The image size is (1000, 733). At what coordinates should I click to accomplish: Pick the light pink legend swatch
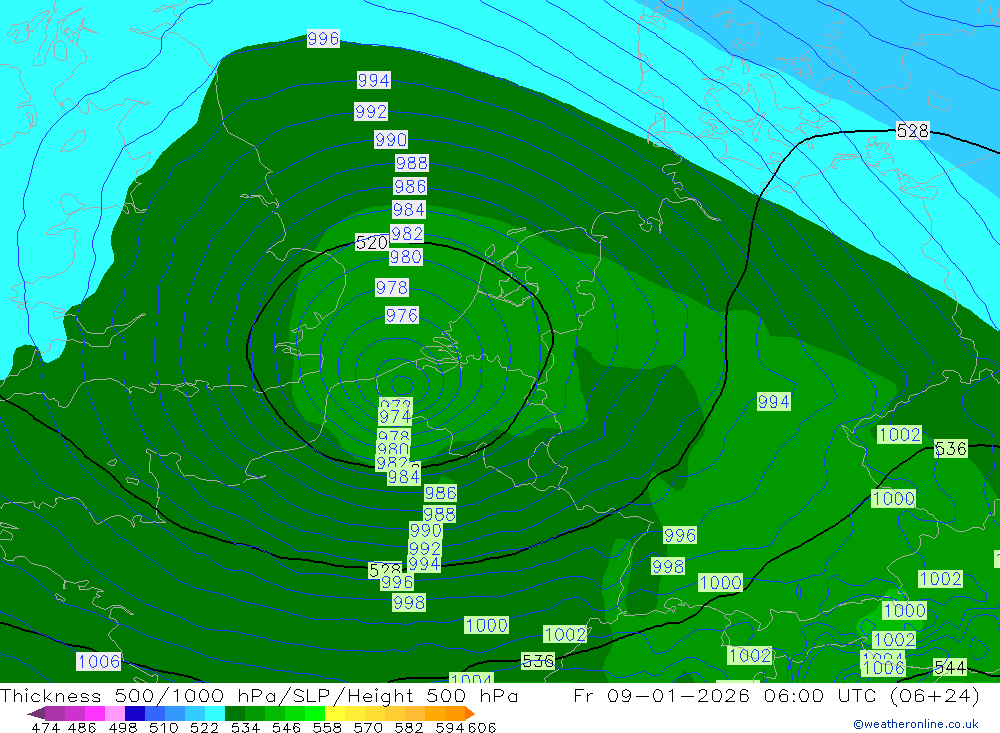pyautogui.click(x=115, y=713)
